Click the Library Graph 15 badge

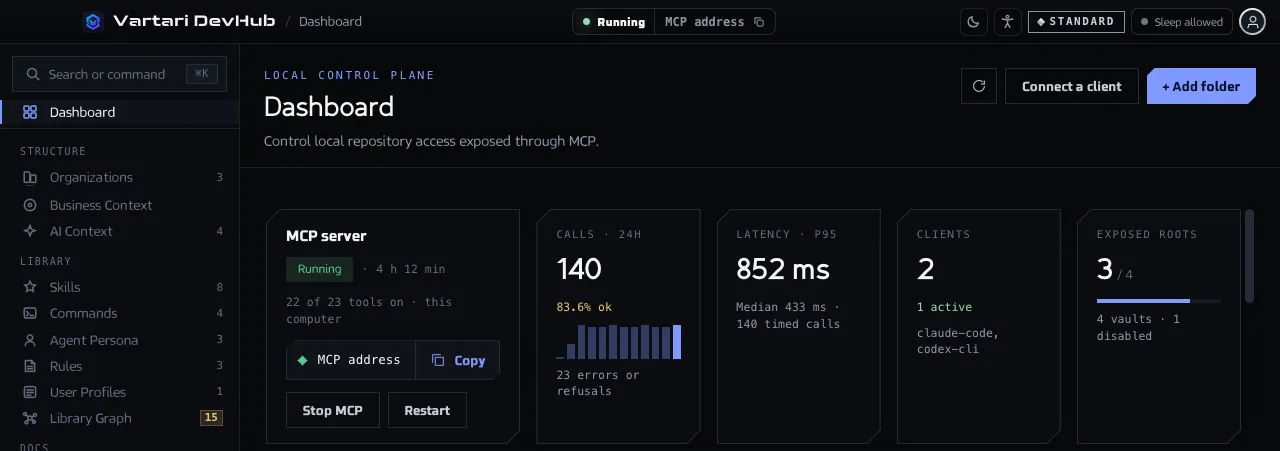[x=211, y=418]
